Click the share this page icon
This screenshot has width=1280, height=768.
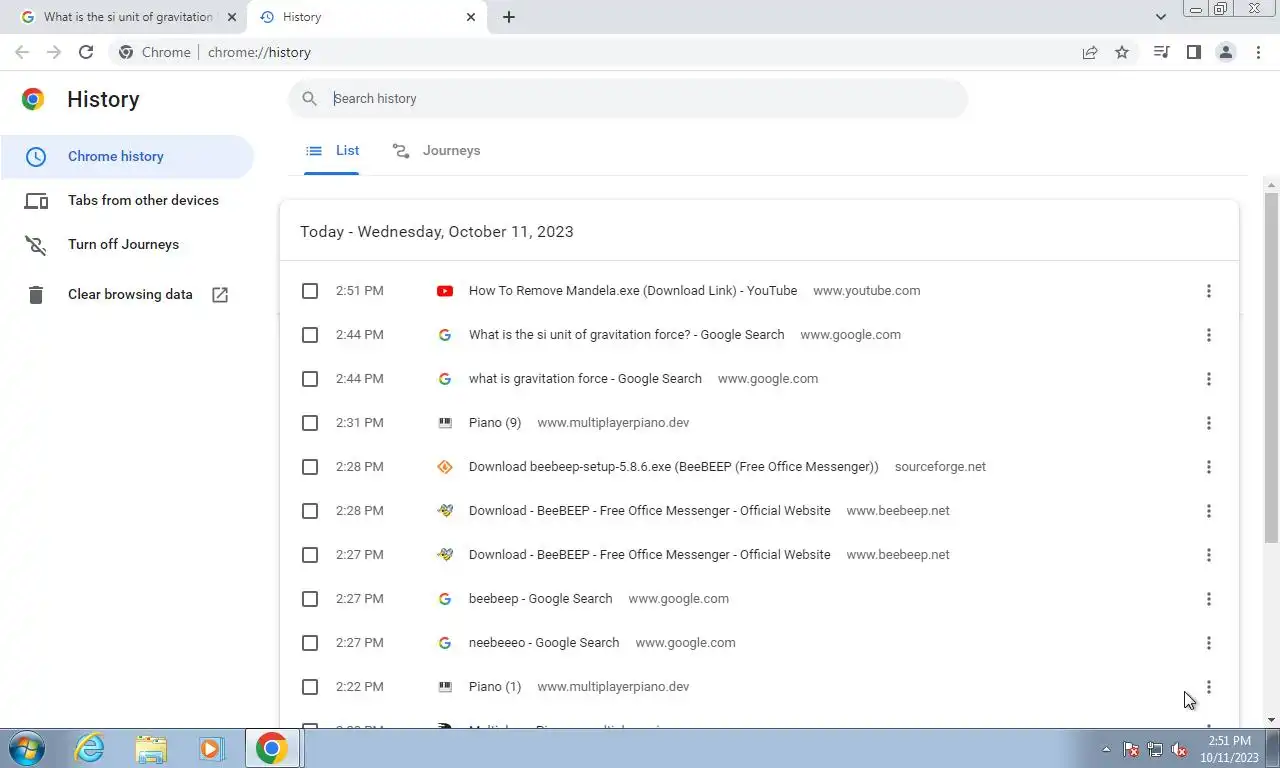pos(1090,52)
